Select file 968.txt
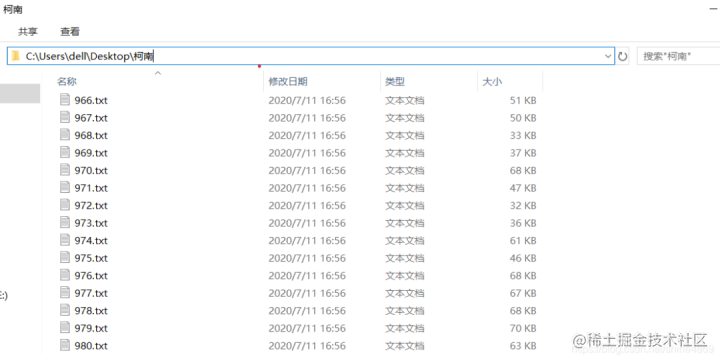 pyautogui.click(x=91, y=135)
